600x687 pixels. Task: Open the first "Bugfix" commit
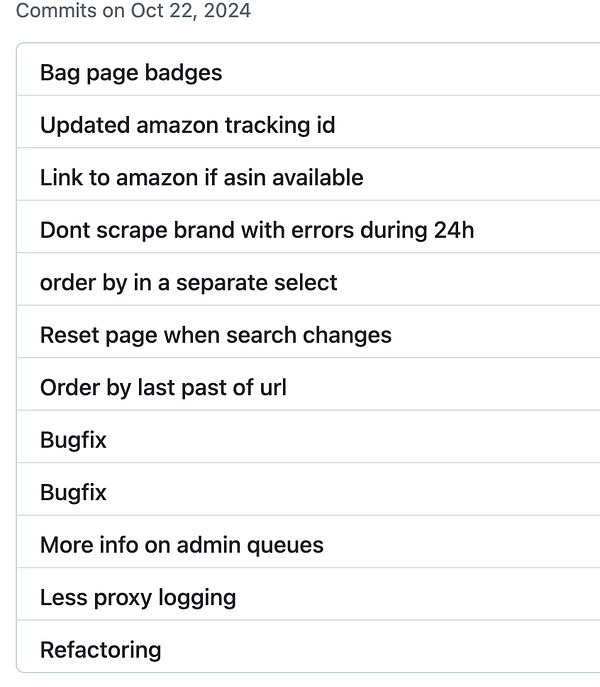[x=73, y=440]
